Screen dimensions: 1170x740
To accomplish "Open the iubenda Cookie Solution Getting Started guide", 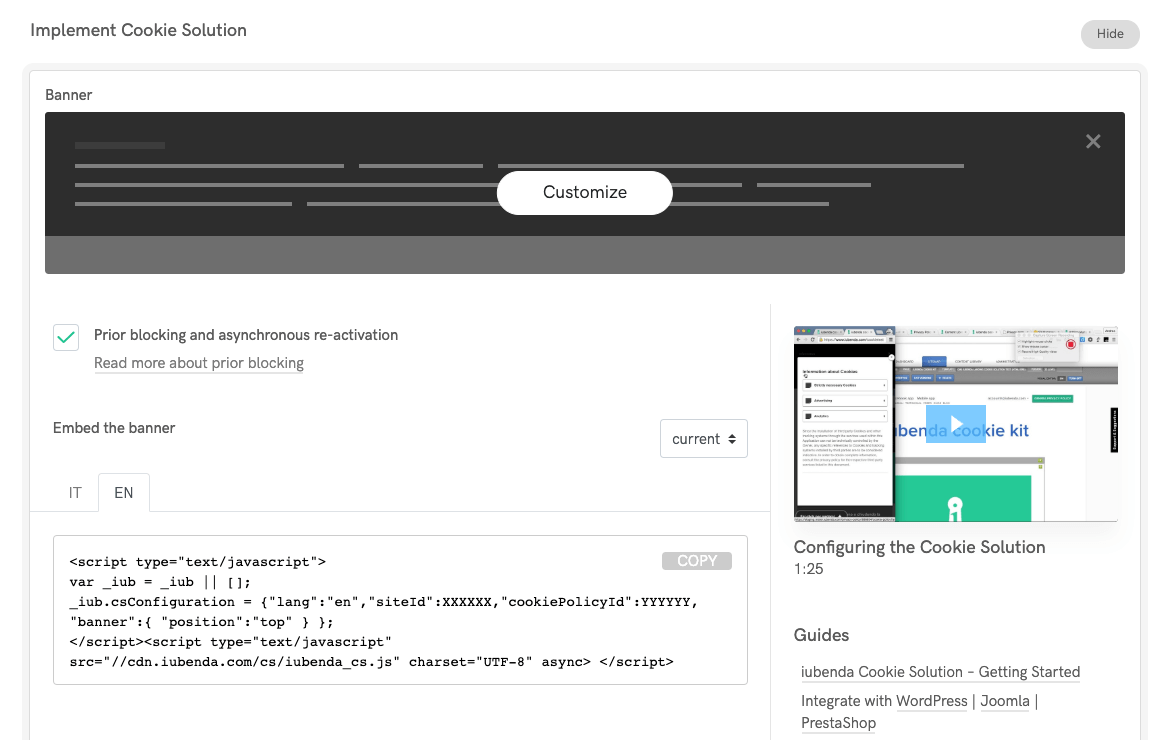I will click(x=940, y=671).
